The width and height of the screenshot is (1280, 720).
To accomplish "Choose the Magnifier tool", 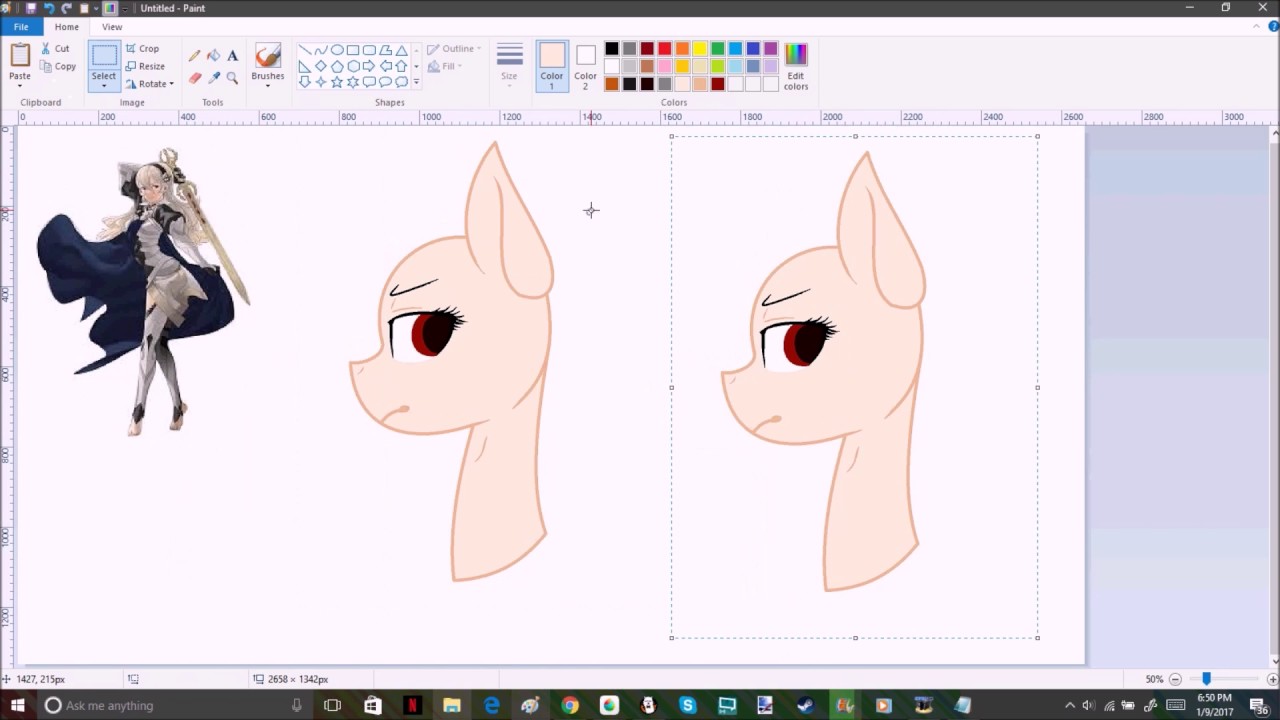I will point(232,77).
